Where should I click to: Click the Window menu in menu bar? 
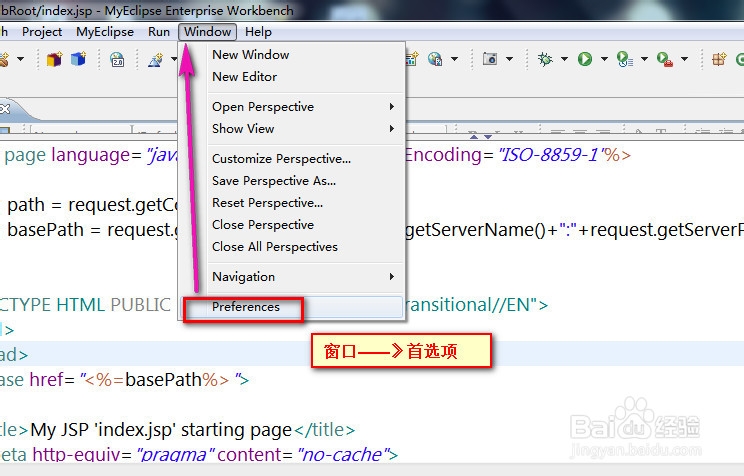207,32
